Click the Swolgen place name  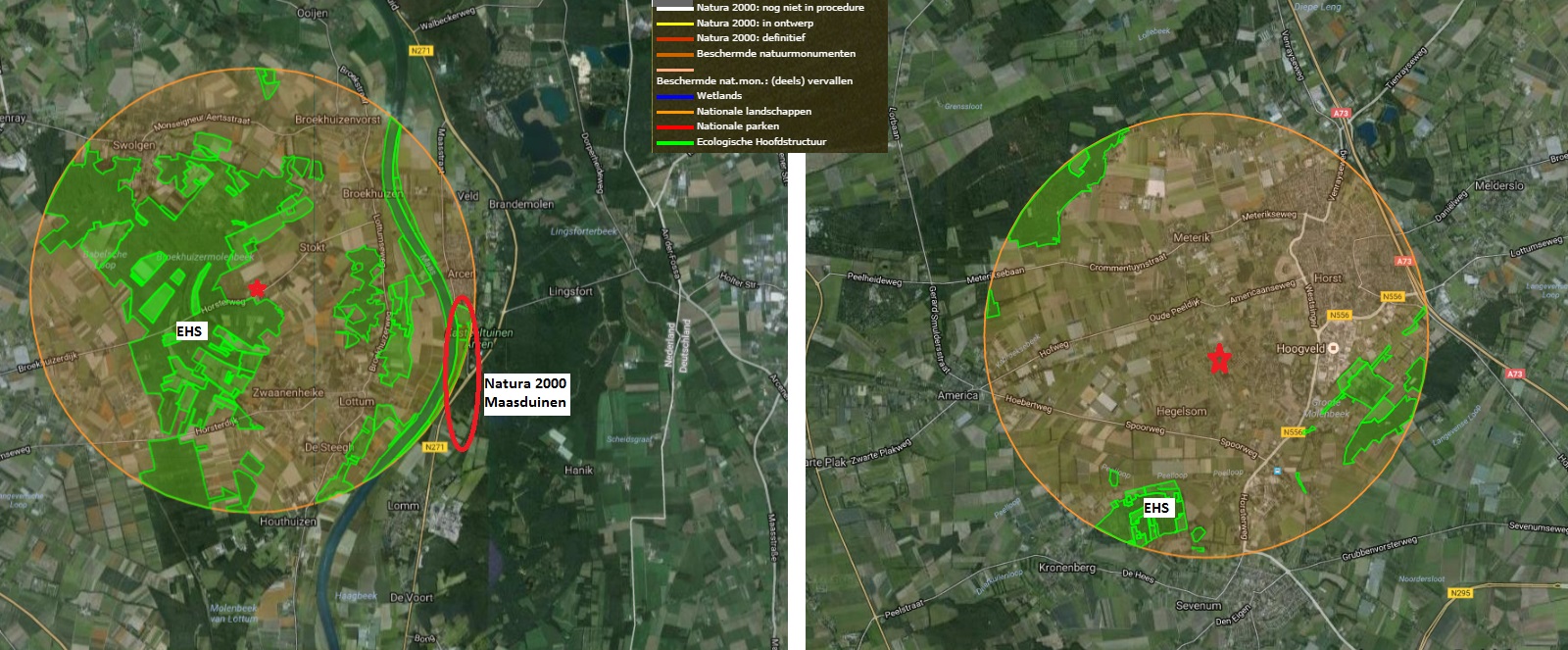pyautogui.click(x=133, y=145)
